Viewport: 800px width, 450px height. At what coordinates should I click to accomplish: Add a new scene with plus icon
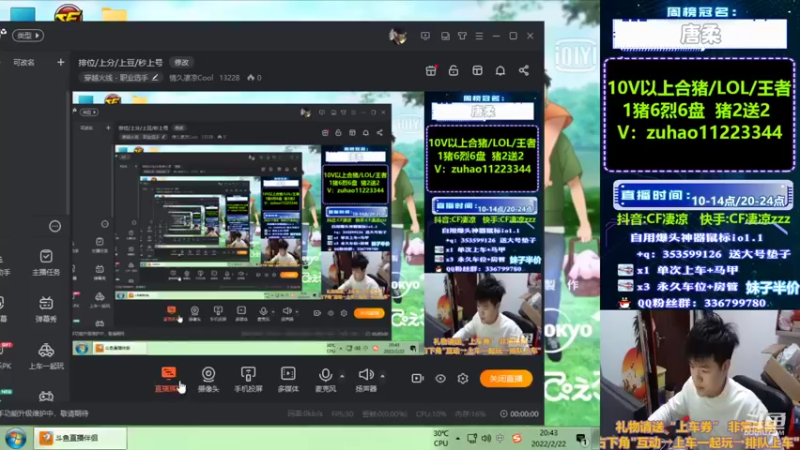click(61, 62)
